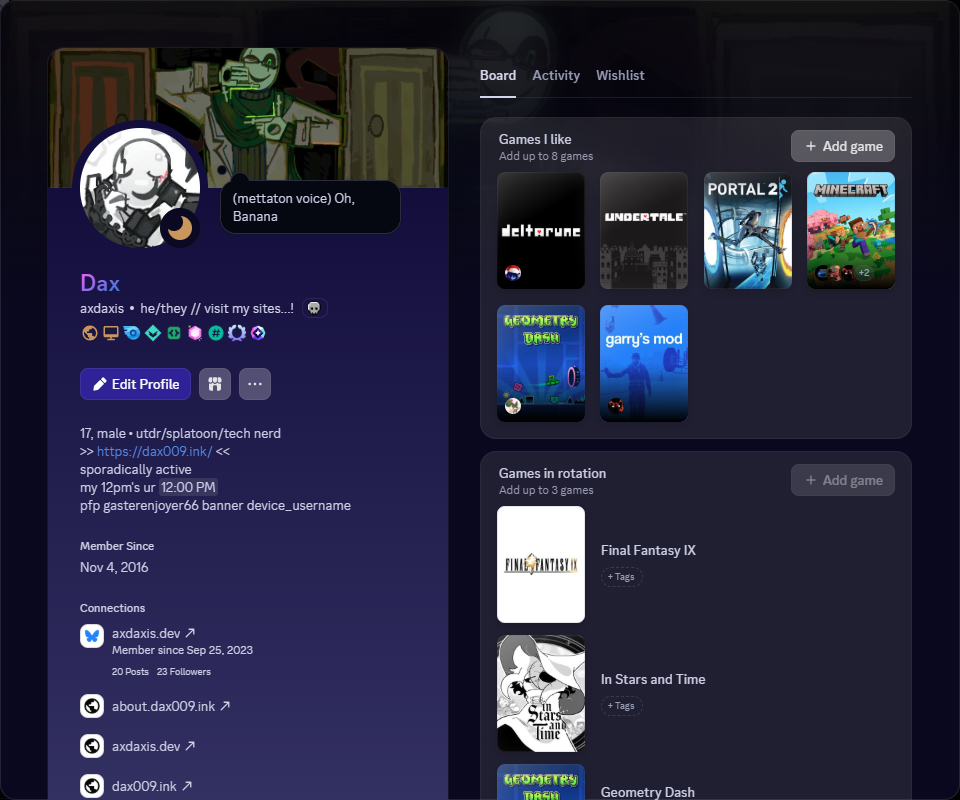Click the Quest laurel wreath badge
960x800 pixels.
point(237,333)
